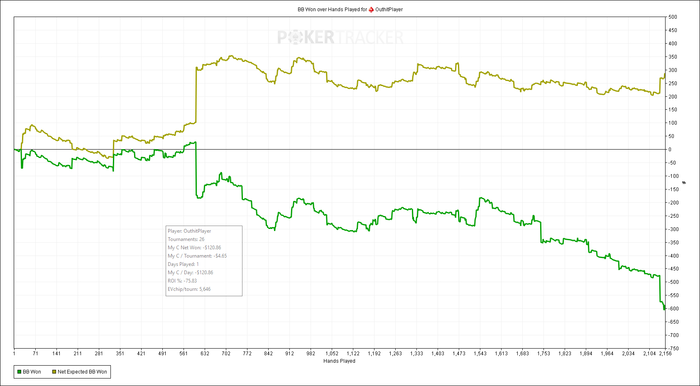
Task: Click the green line's sharp drop after hand 561
Action: coord(196,170)
